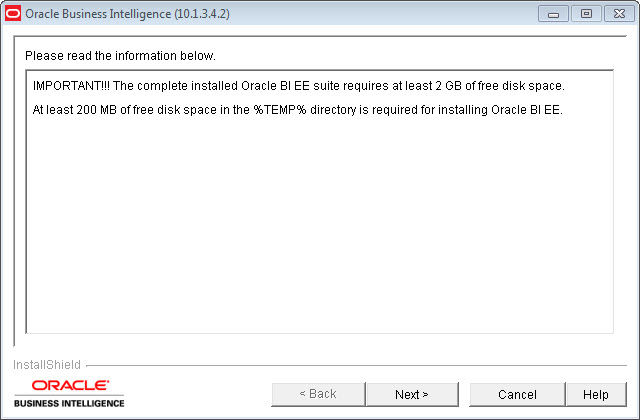Go to the next installer step

412,394
